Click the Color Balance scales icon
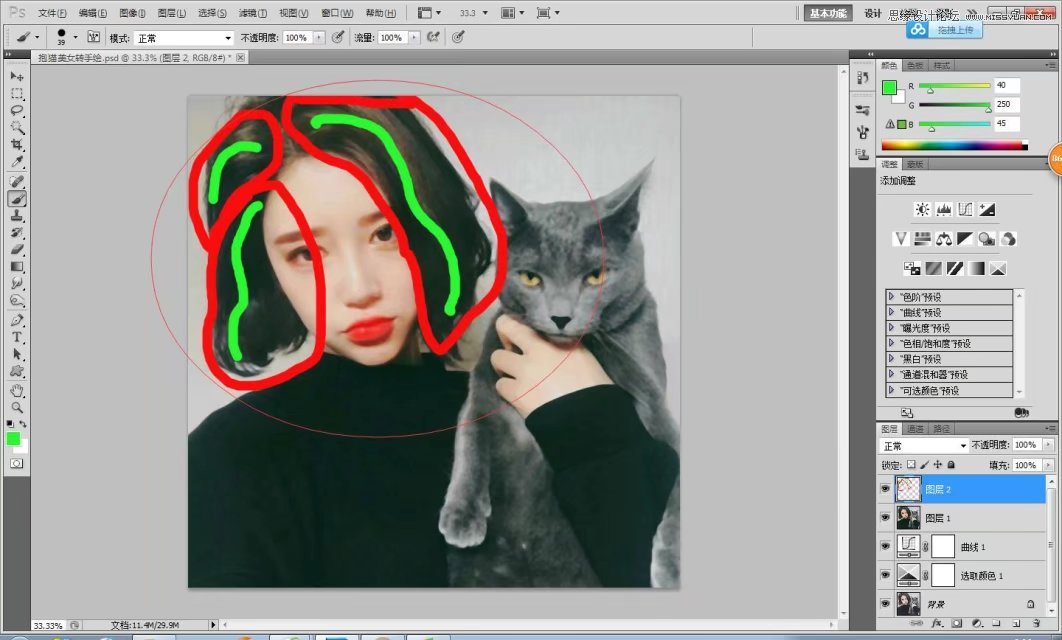 coord(943,238)
